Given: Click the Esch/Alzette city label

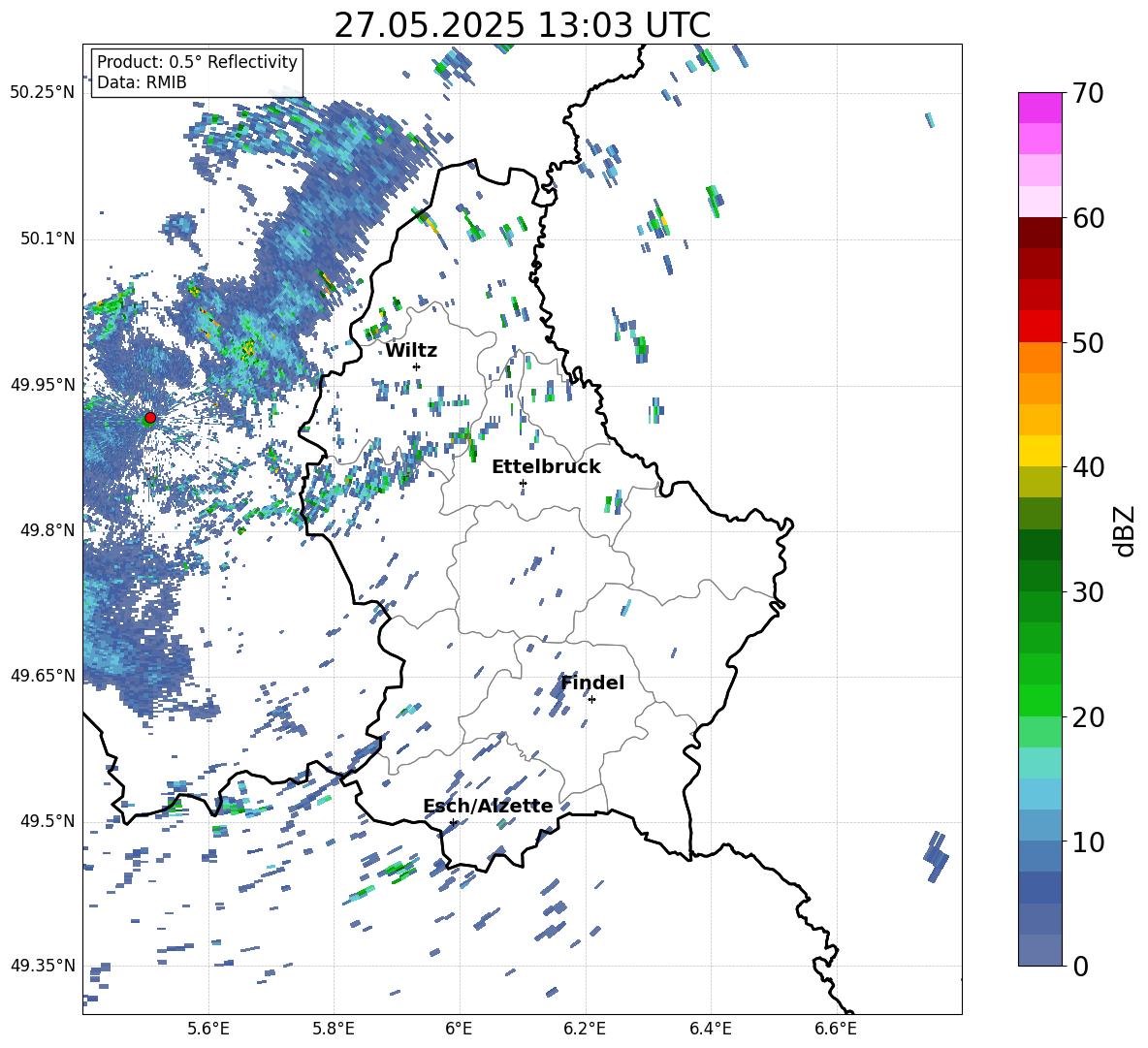Looking at the screenshot, I should pos(488,807).
